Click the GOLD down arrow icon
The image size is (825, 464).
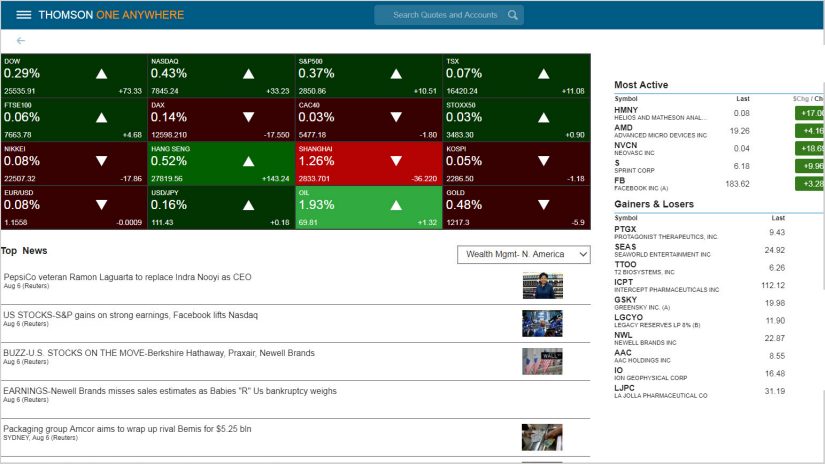tap(544, 205)
